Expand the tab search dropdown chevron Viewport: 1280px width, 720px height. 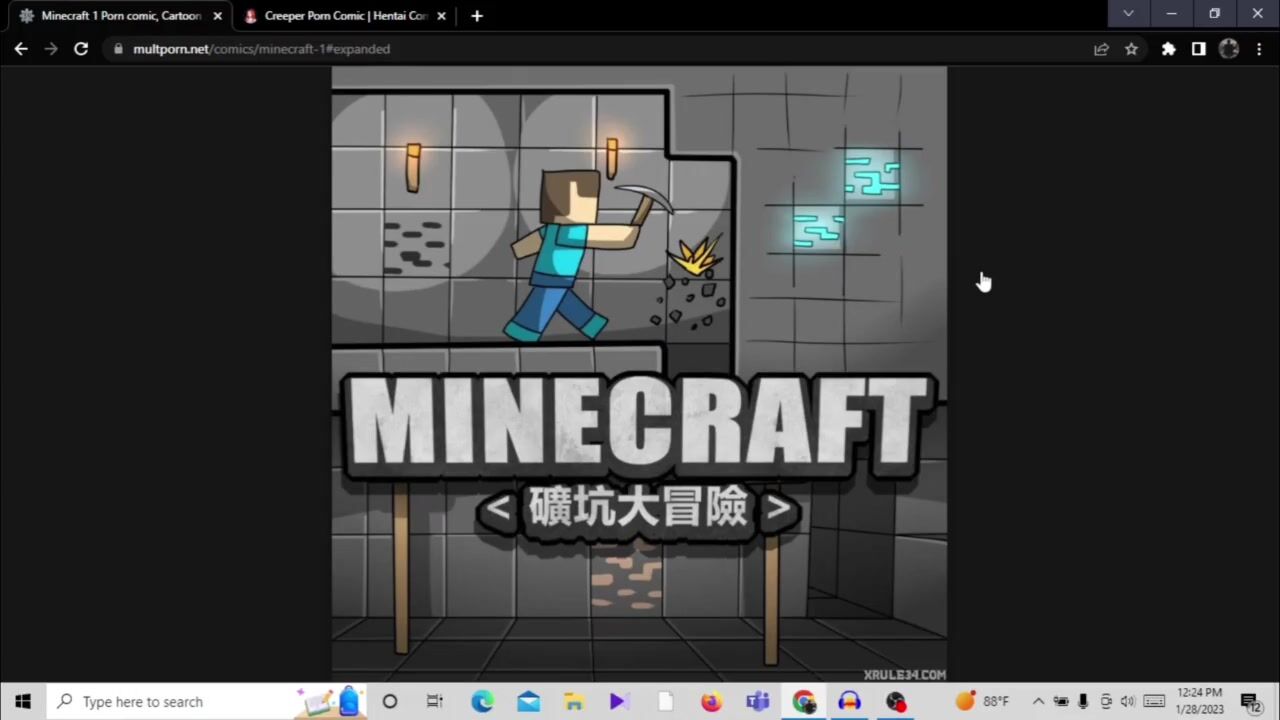point(1128,14)
